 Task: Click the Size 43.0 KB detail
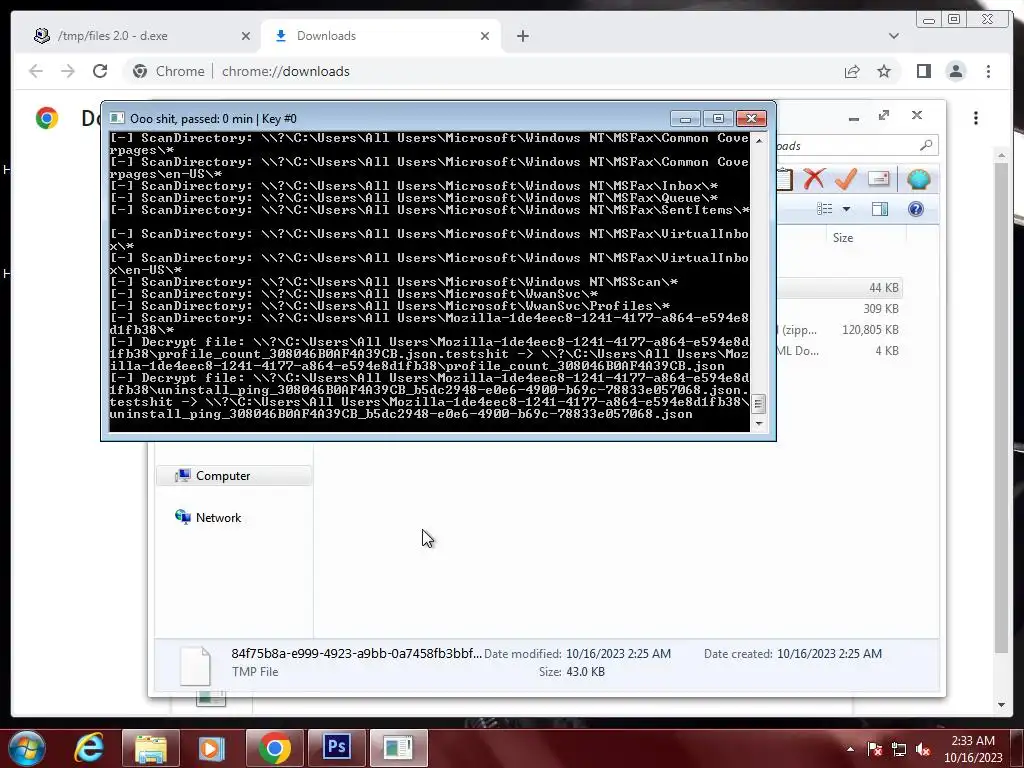tap(571, 671)
